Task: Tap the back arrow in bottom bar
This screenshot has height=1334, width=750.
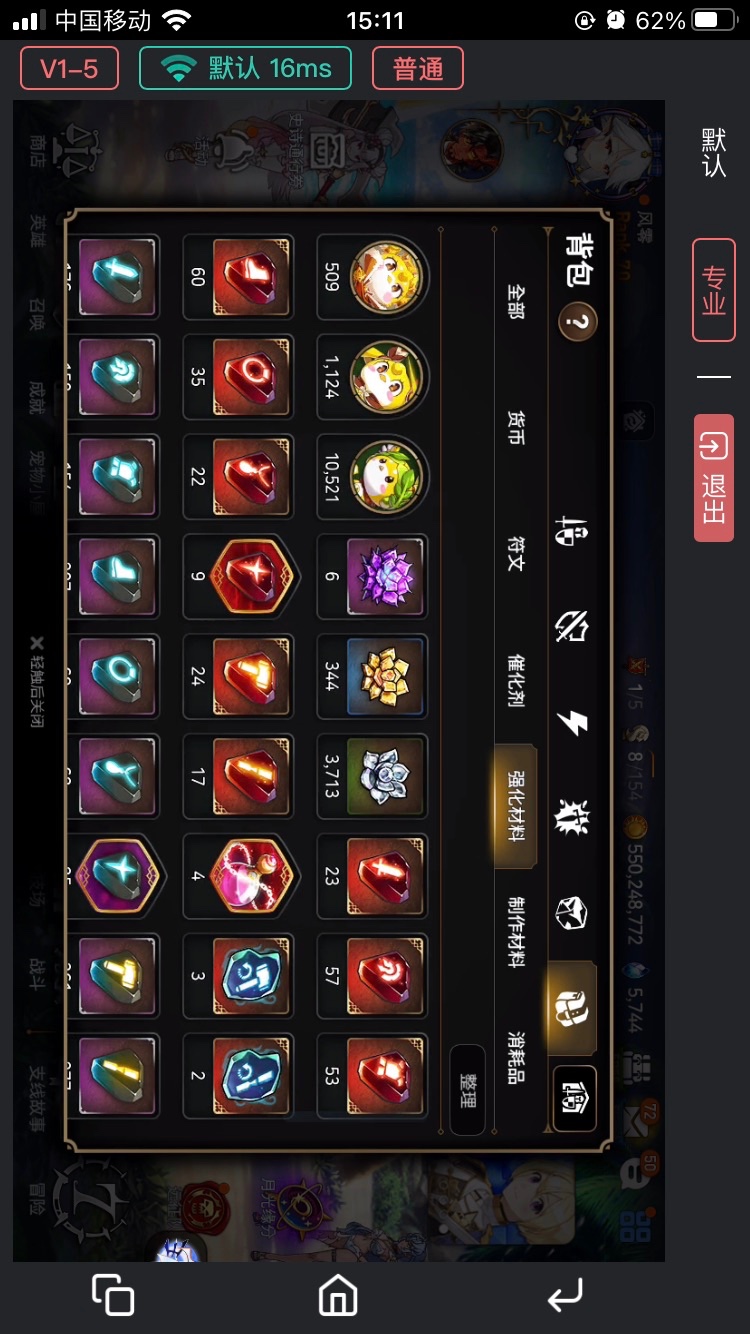Action: click(x=565, y=1297)
